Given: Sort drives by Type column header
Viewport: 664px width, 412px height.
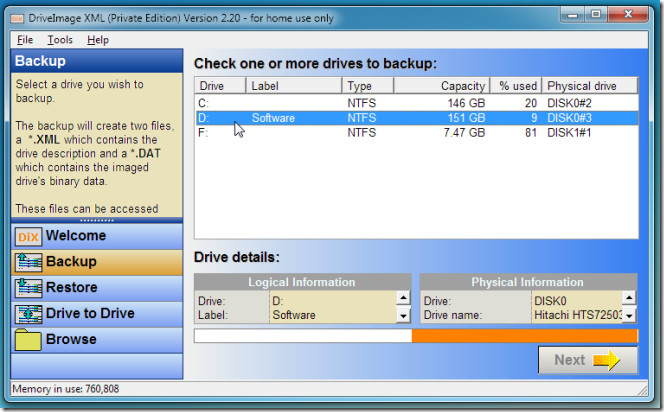Looking at the screenshot, I should (368, 86).
